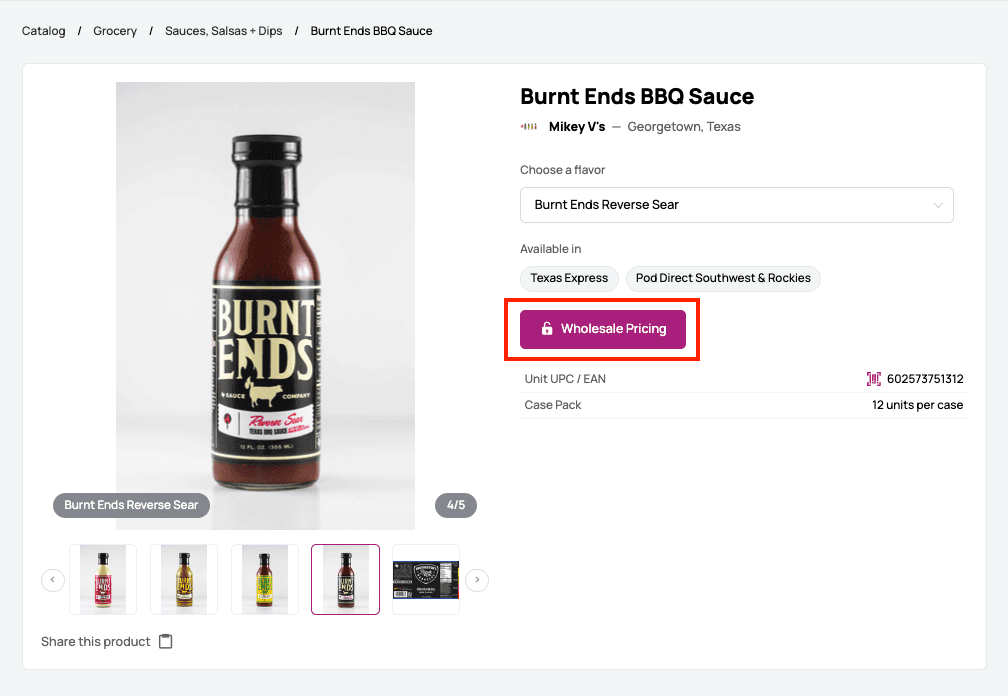Click the Mikey V's seller name link
The height and width of the screenshot is (696, 1008).
(577, 127)
